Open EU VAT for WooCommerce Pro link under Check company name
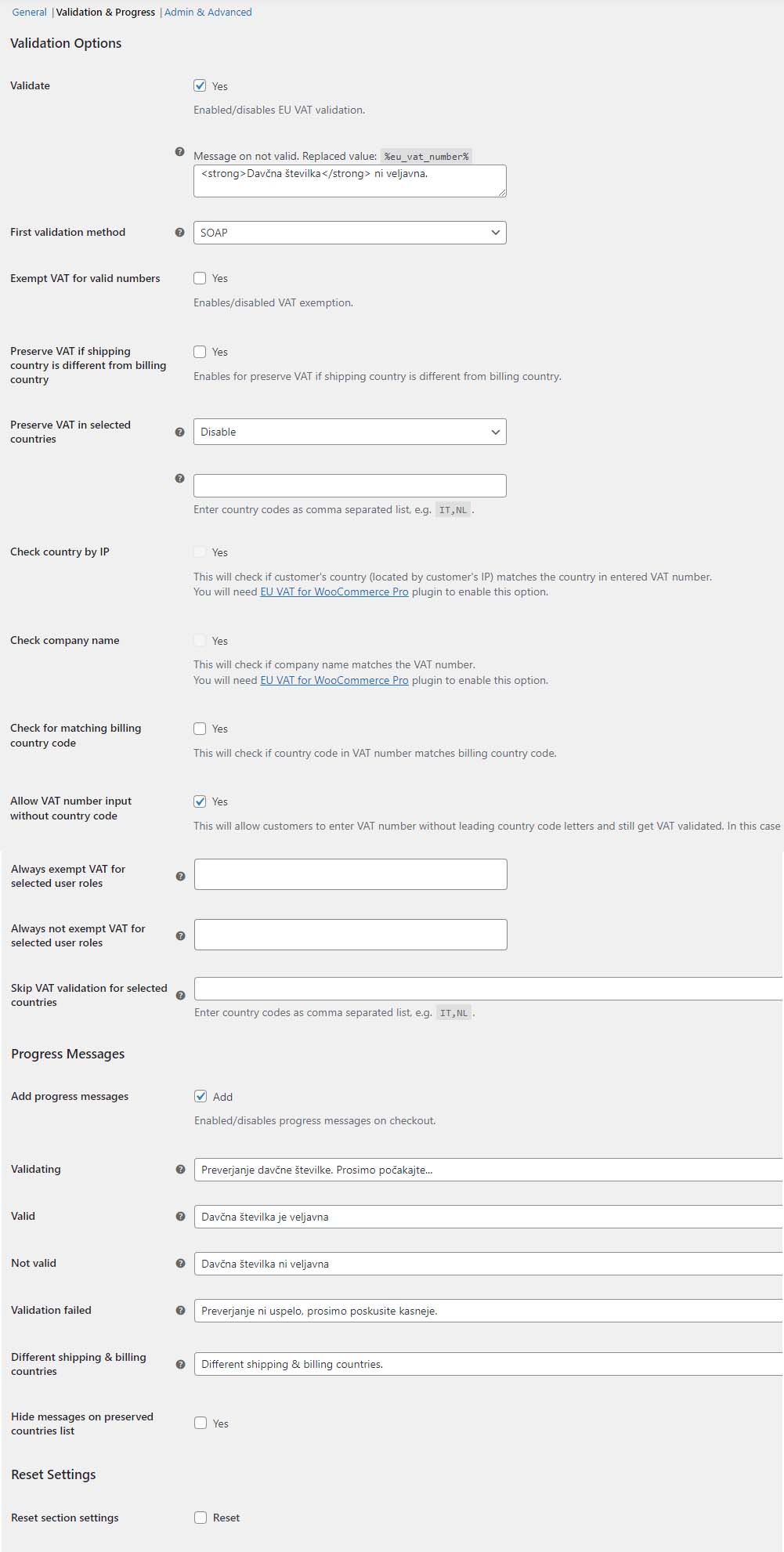784x1552 pixels. pyautogui.click(x=334, y=680)
